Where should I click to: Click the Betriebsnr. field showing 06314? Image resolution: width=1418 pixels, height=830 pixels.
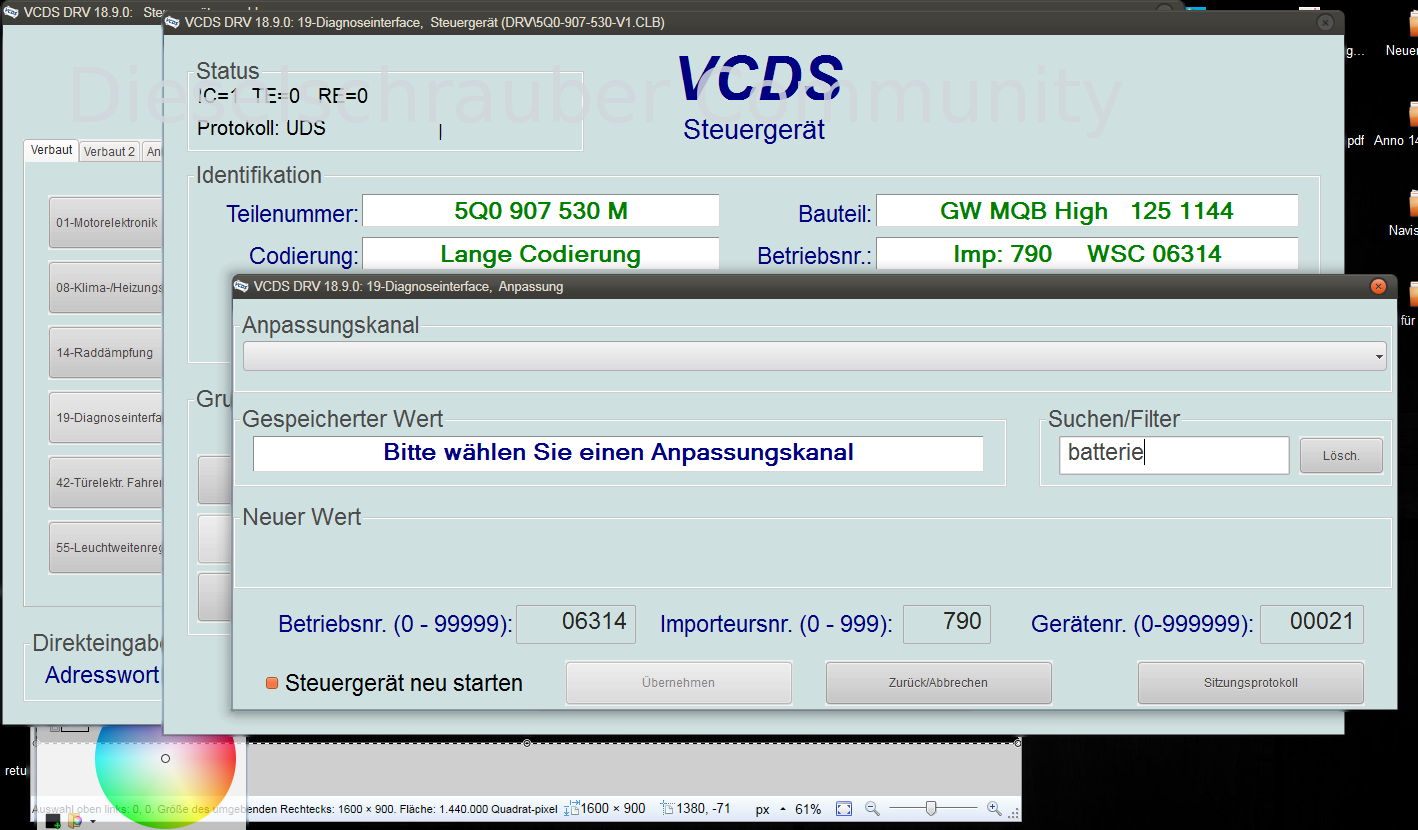click(x=576, y=624)
